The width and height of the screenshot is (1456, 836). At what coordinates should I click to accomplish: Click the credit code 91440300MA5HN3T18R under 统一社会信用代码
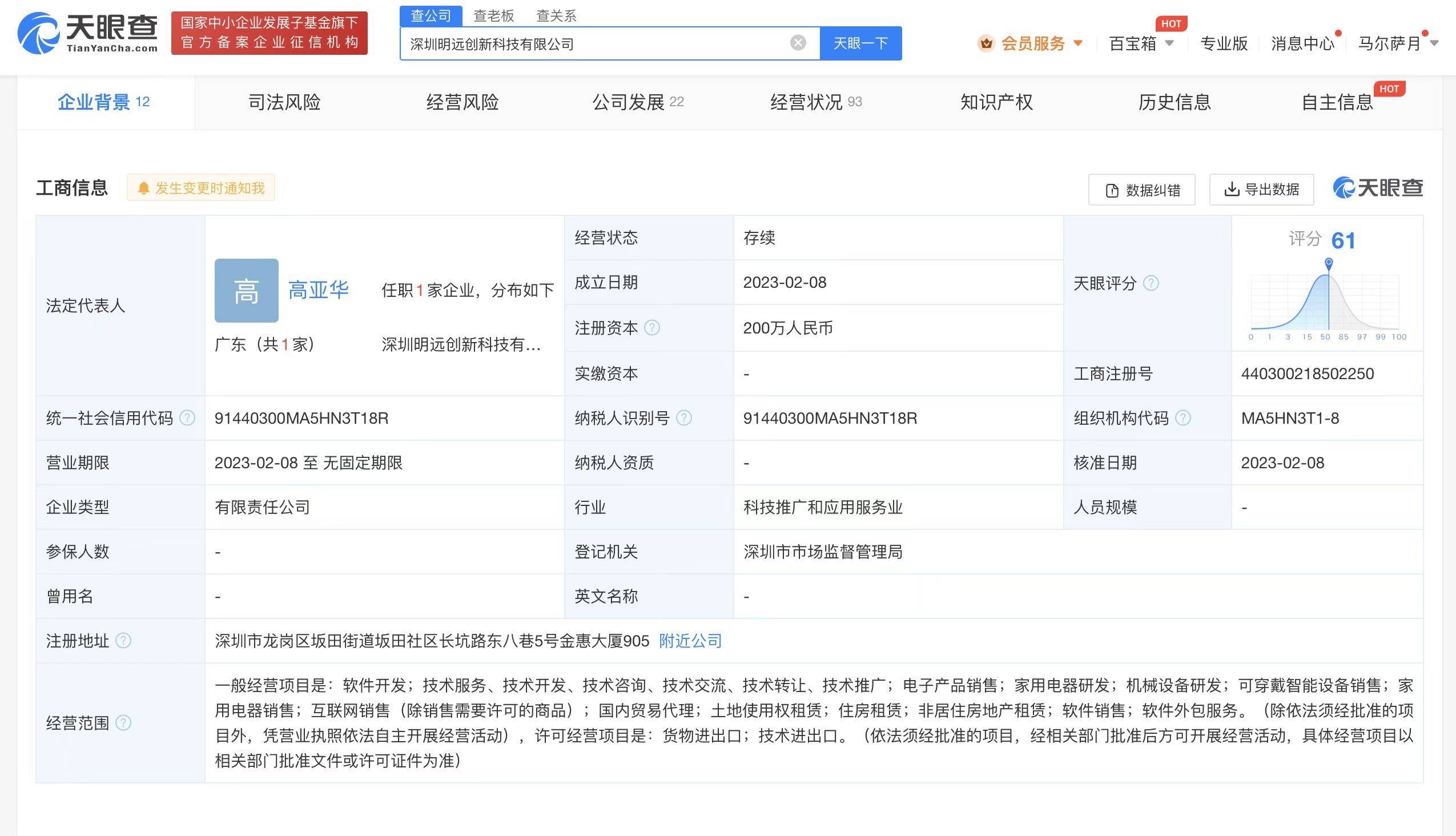(x=301, y=418)
